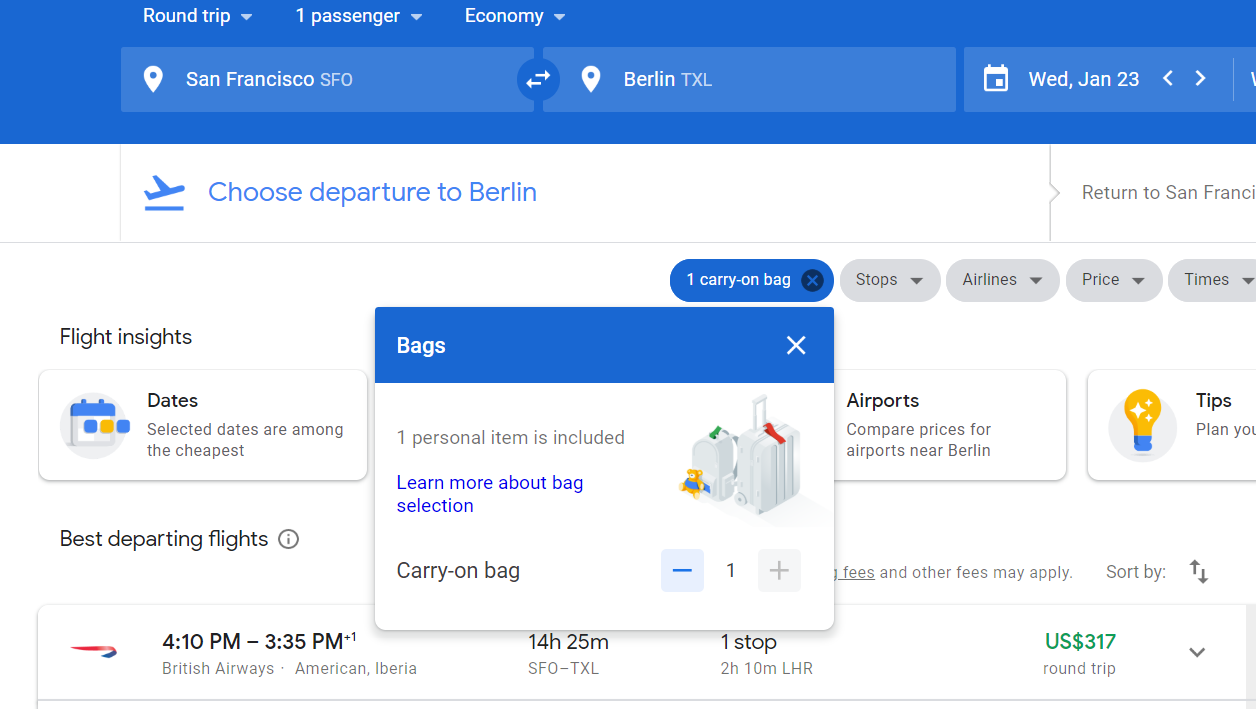Screen dimensions: 1256x709
Task: Increase carry-on bag count
Action: 779,571
